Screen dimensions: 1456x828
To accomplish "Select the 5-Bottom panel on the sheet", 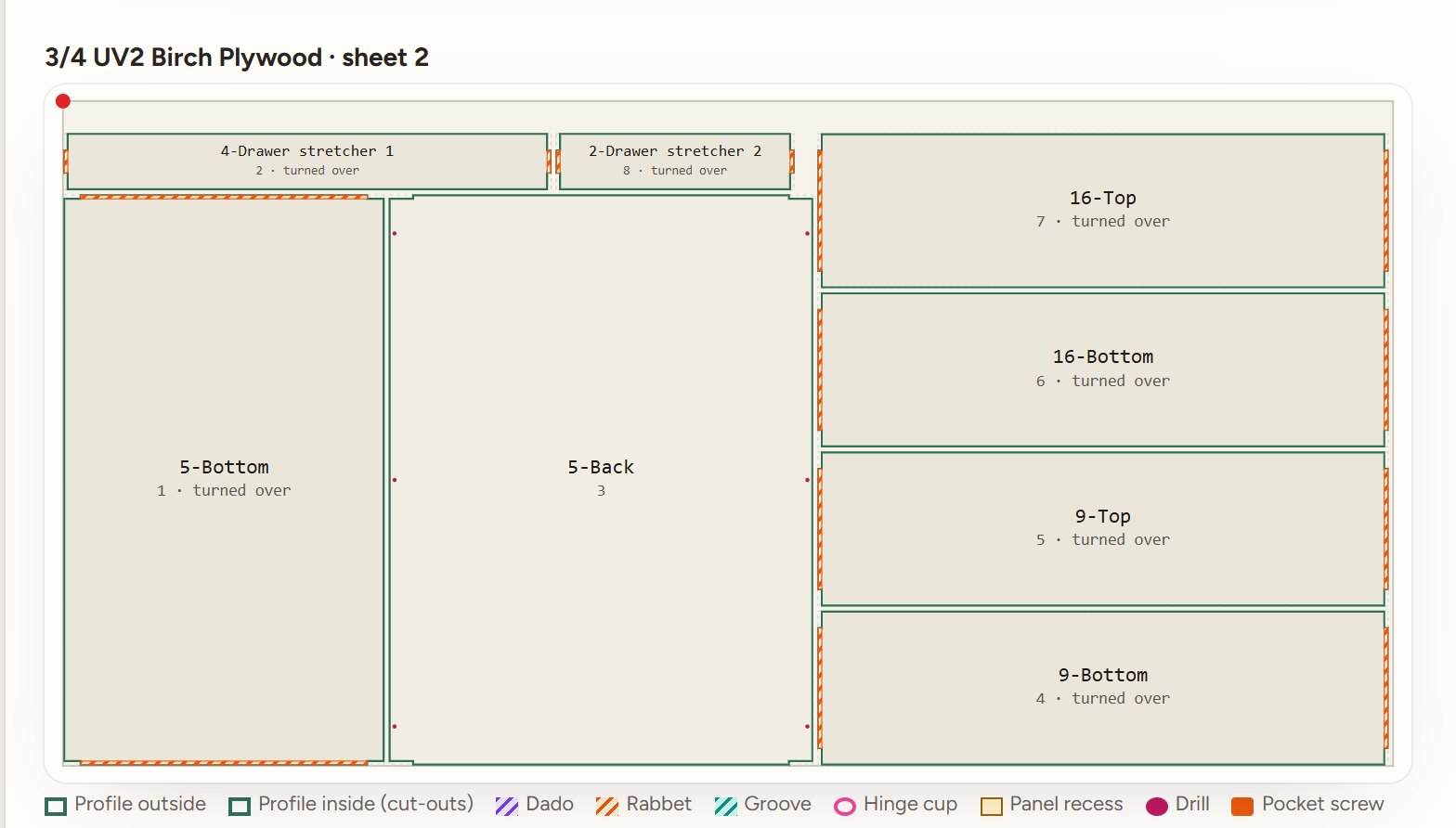I will tap(224, 479).
